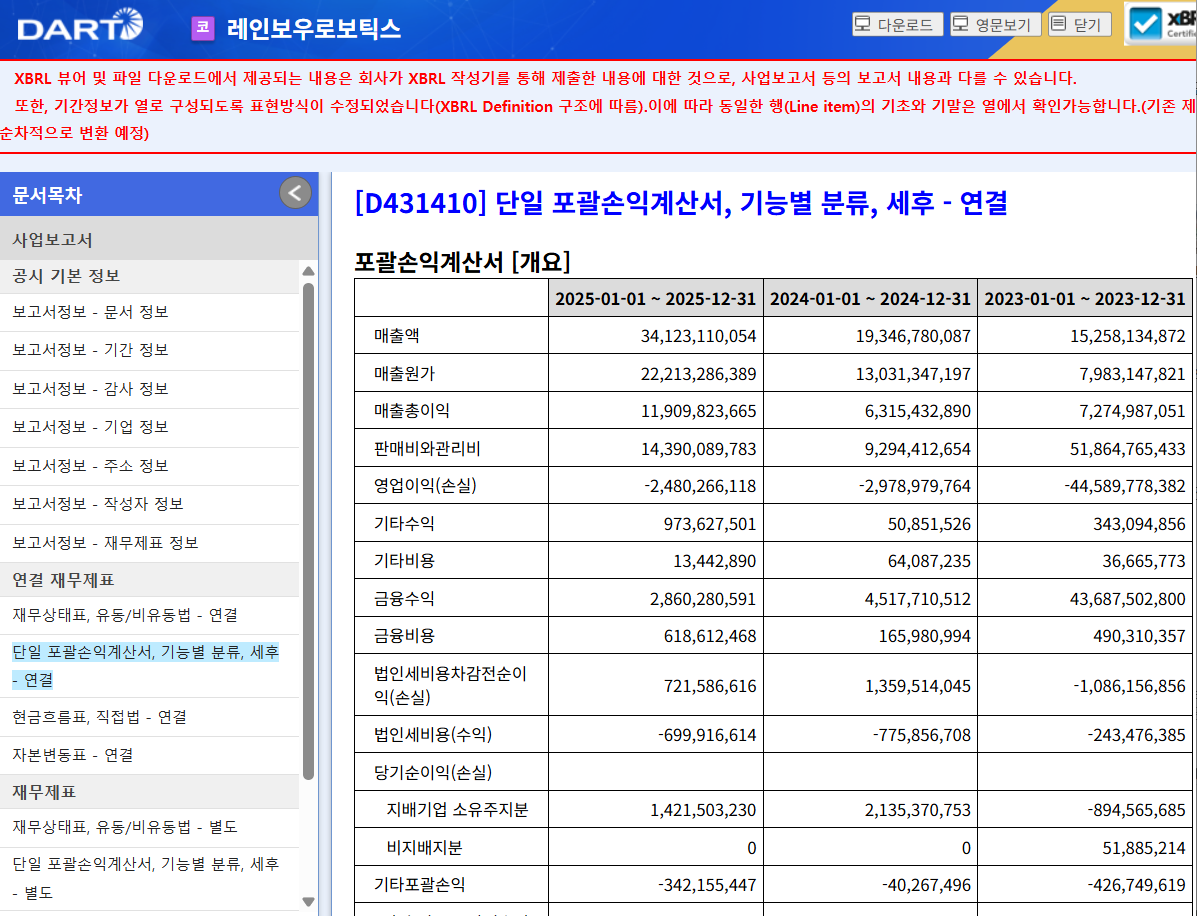Click the 34,123,110,054 sales value

[699, 336]
